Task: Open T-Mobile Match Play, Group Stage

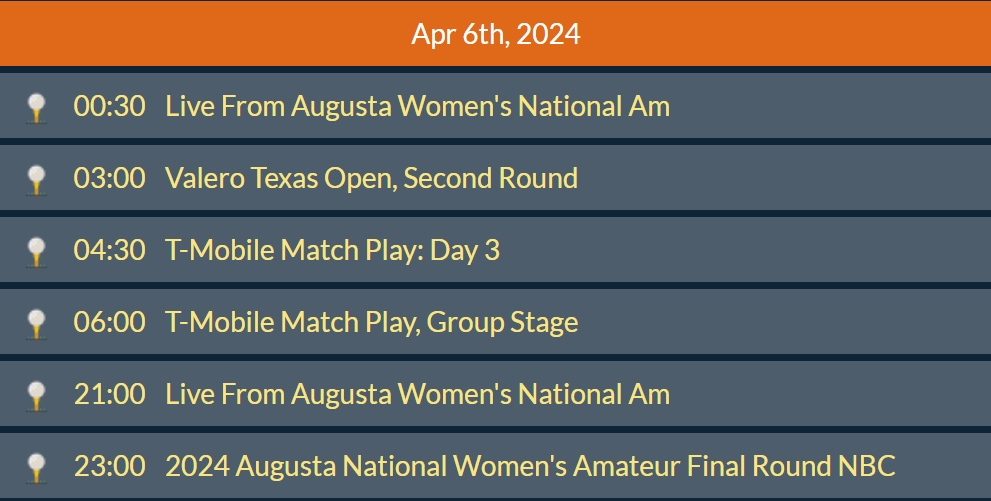Action: (x=372, y=322)
